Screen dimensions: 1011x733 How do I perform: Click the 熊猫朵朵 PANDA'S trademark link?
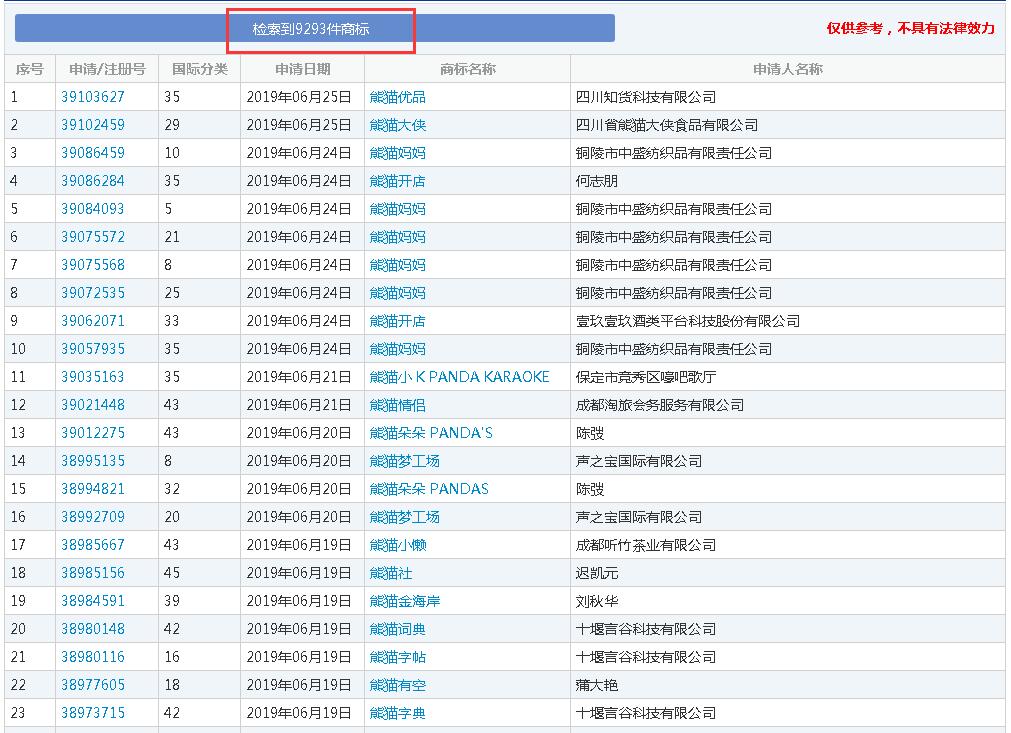[431, 433]
